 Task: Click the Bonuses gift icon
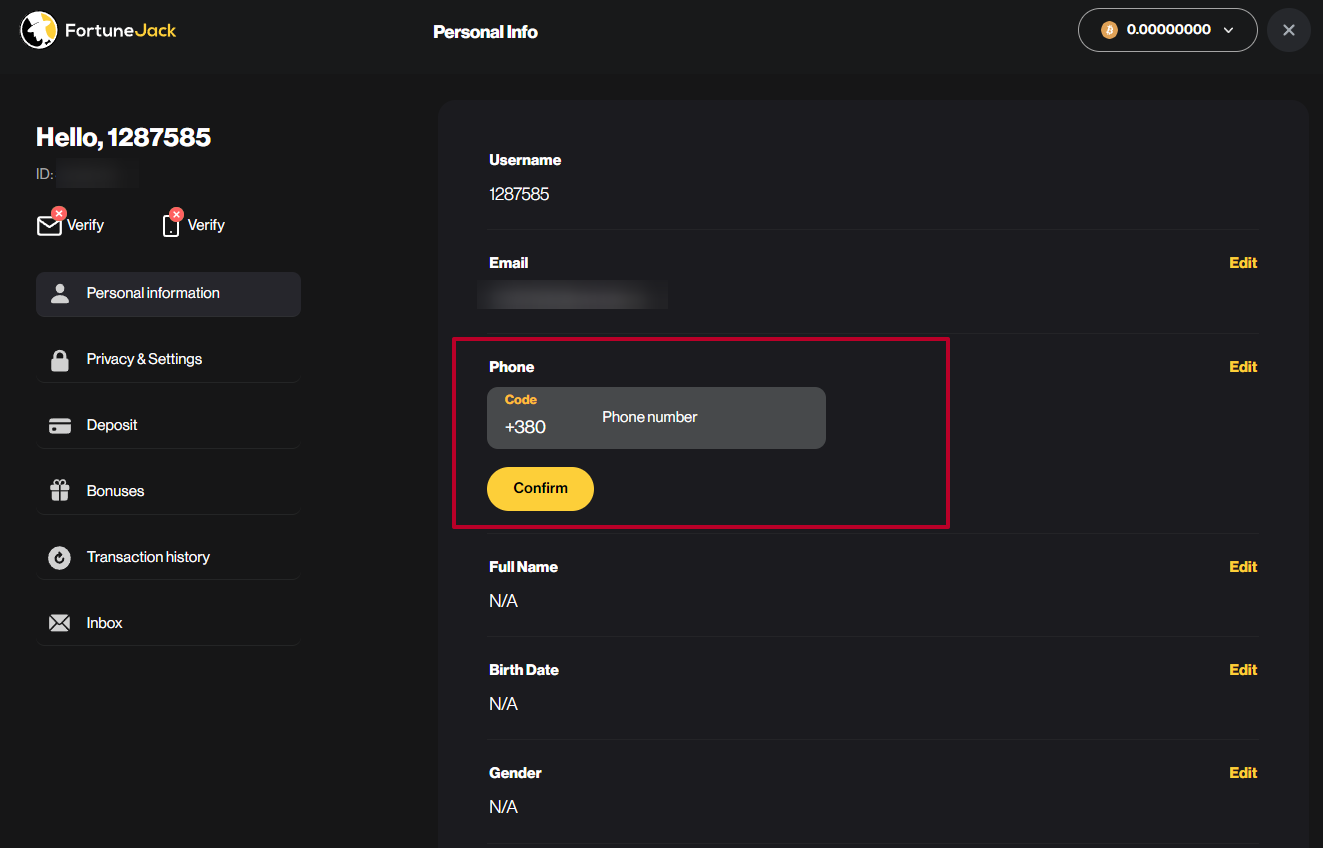click(x=60, y=491)
